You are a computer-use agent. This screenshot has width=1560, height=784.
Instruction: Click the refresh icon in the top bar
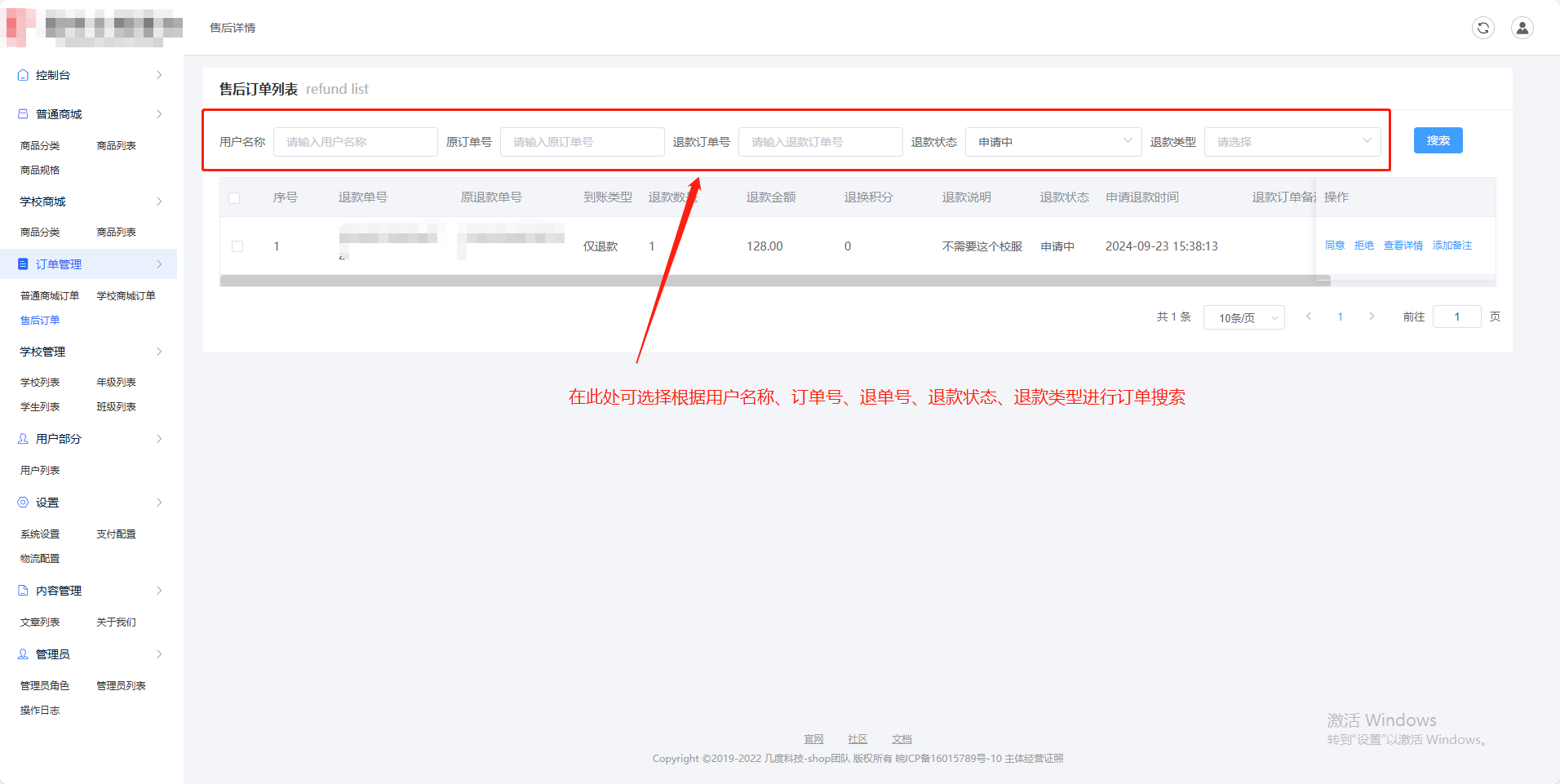click(1484, 27)
